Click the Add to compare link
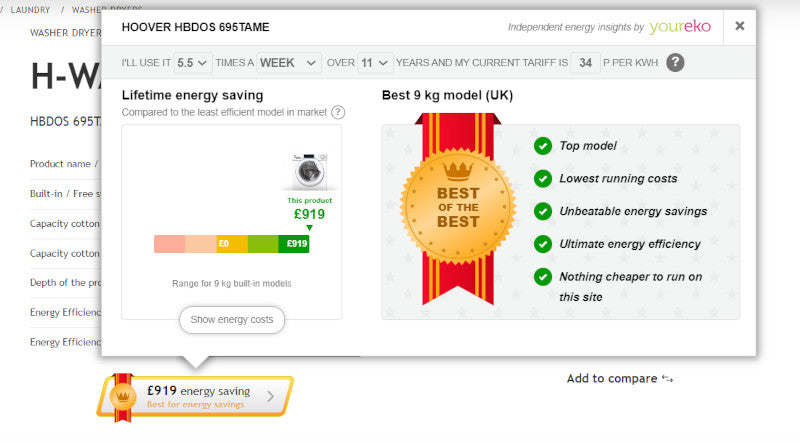Screen dimensions: 800x443 click(620, 378)
